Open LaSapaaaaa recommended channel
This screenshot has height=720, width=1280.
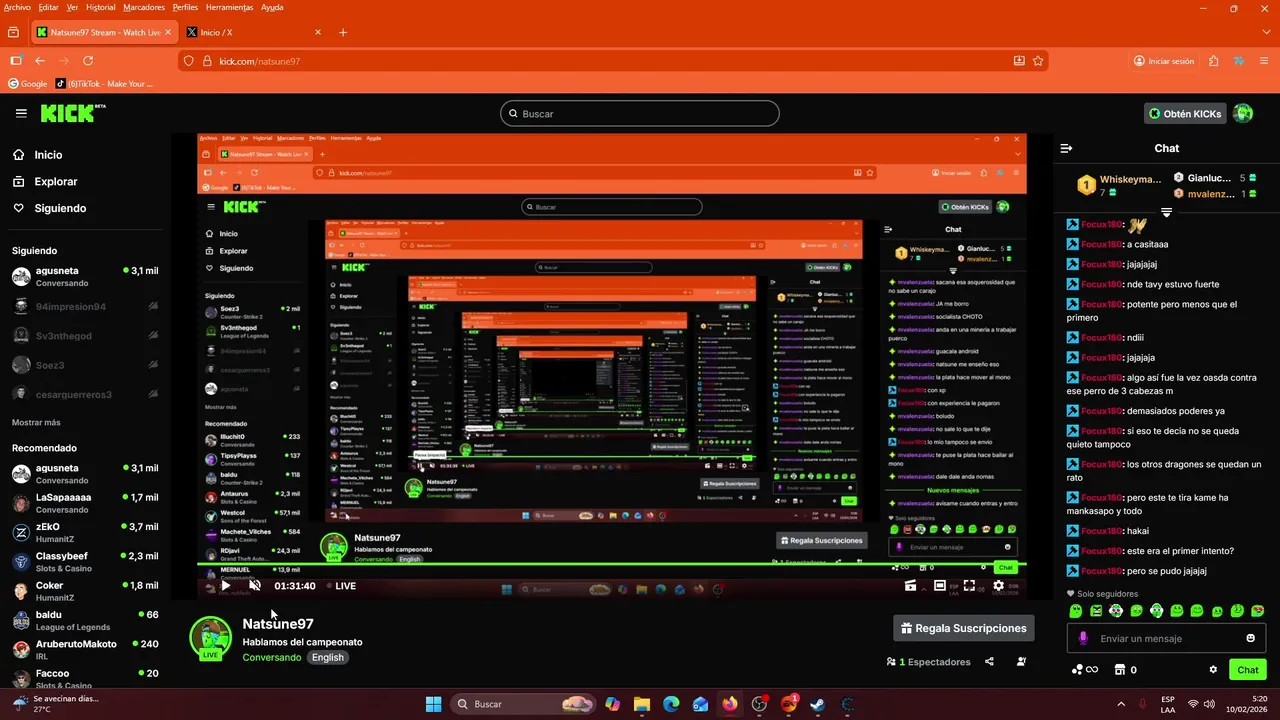click(x=85, y=503)
